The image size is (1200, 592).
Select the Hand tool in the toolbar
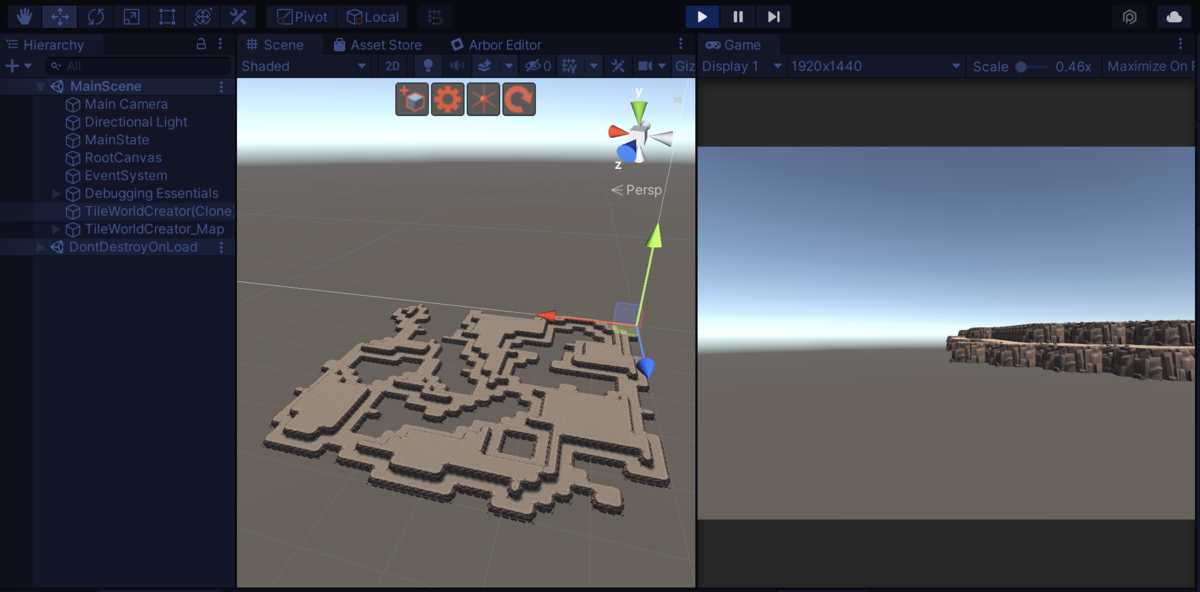coord(24,17)
